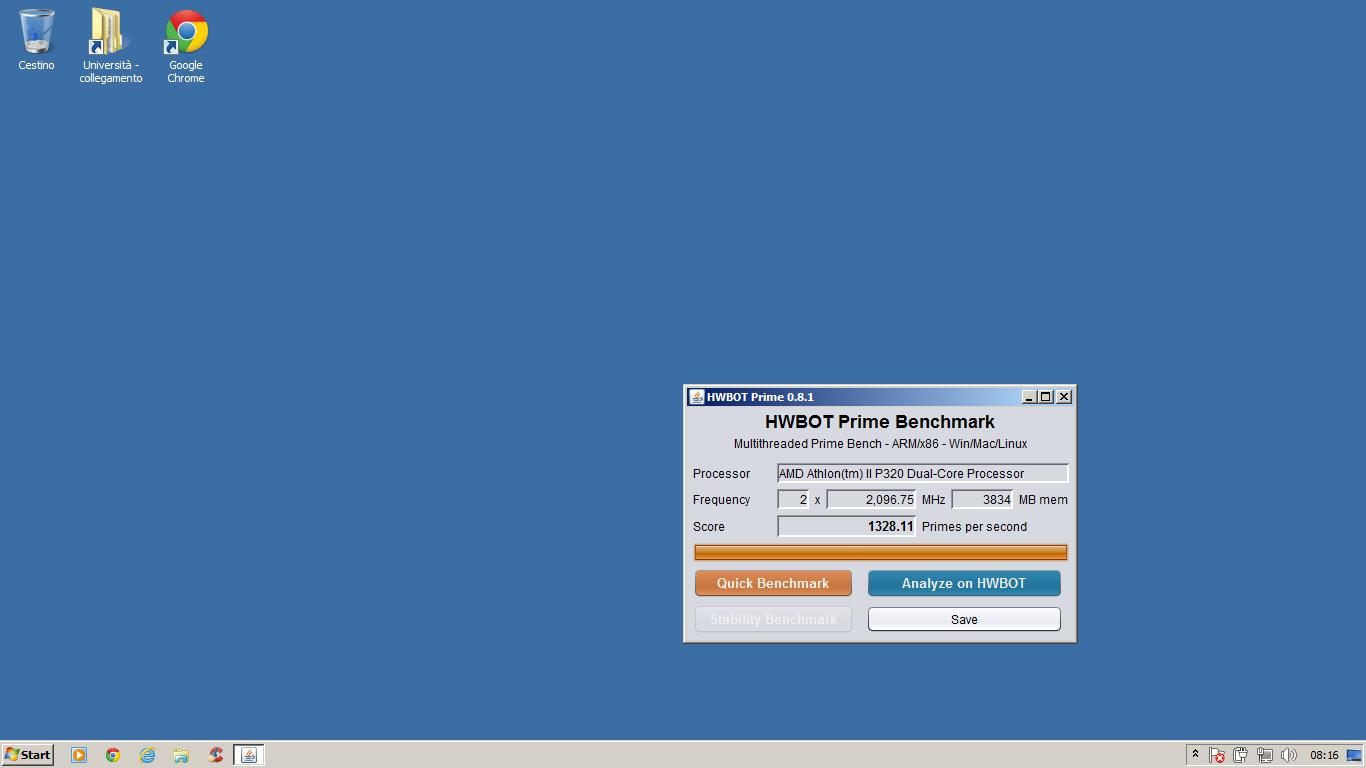This screenshot has width=1366, height=768.
Task: Select the Google Chrome desktop shortcut
Action: coord(186,46)
